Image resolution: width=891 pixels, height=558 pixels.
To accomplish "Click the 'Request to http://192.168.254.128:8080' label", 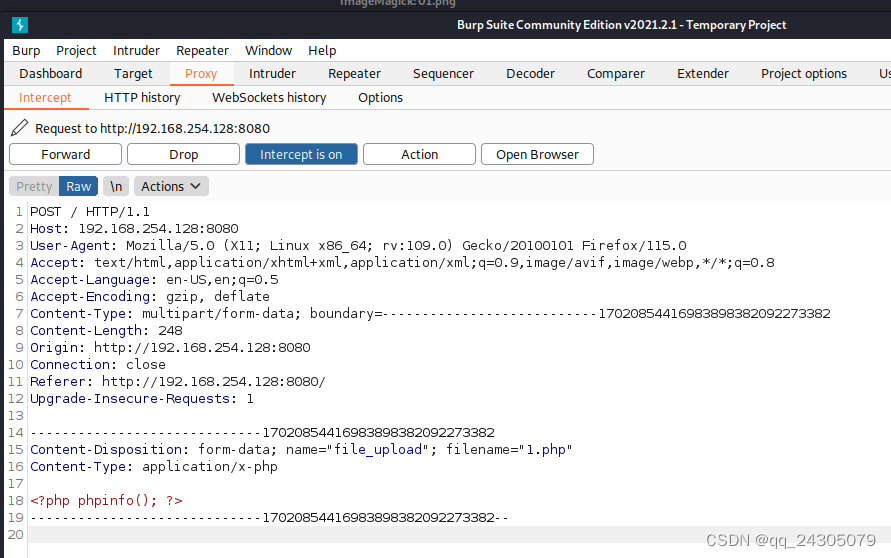I will [152, 128].
